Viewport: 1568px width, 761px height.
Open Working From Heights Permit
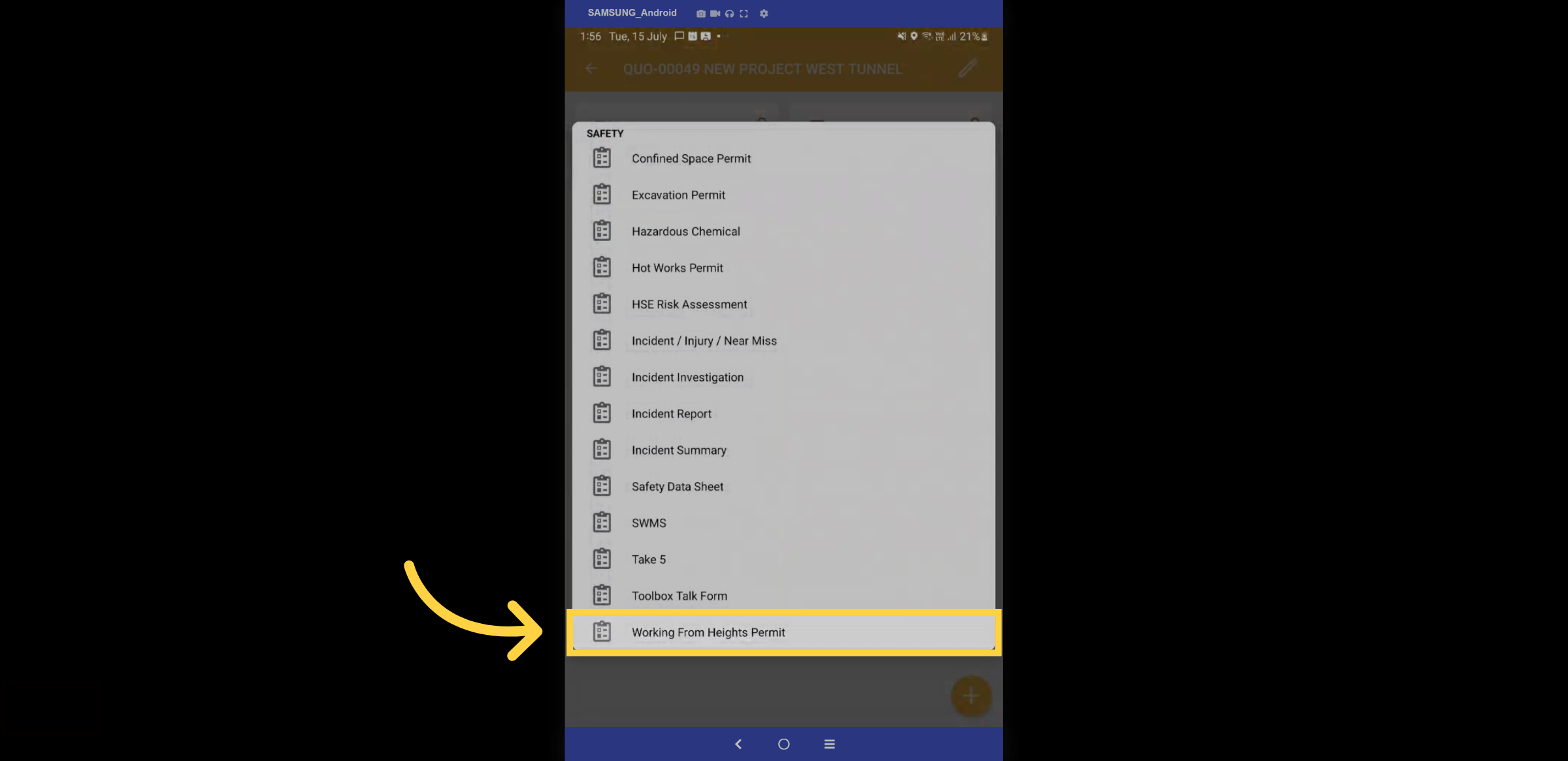(783, 632)
